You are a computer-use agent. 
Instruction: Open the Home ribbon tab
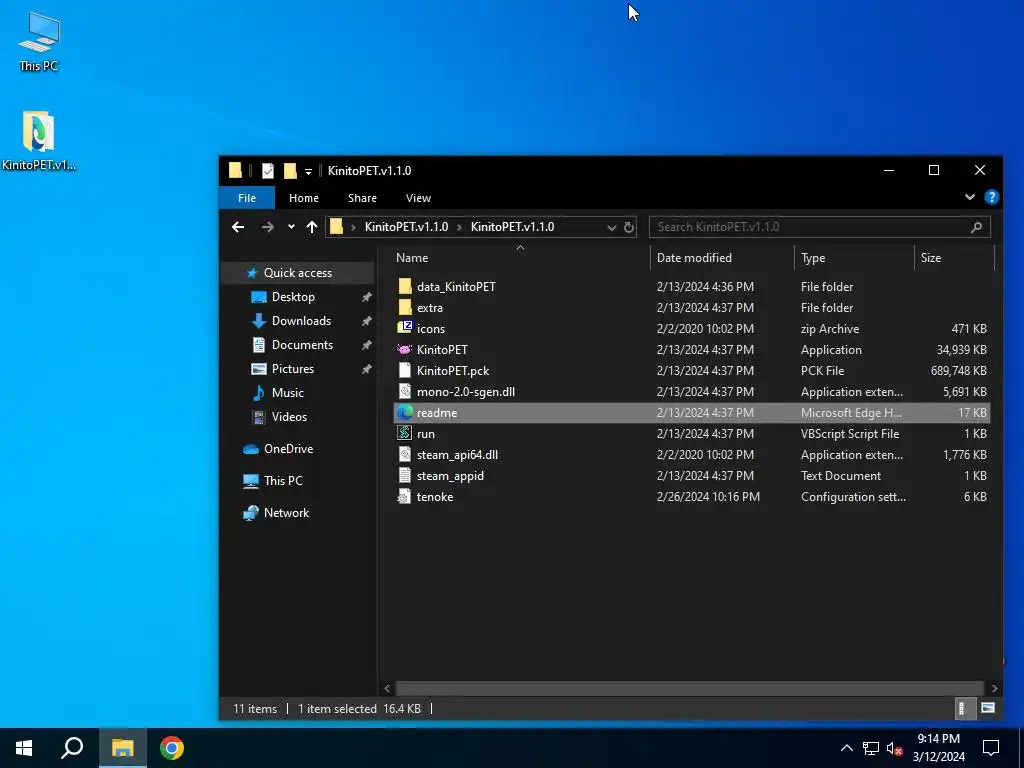[304, 198]
